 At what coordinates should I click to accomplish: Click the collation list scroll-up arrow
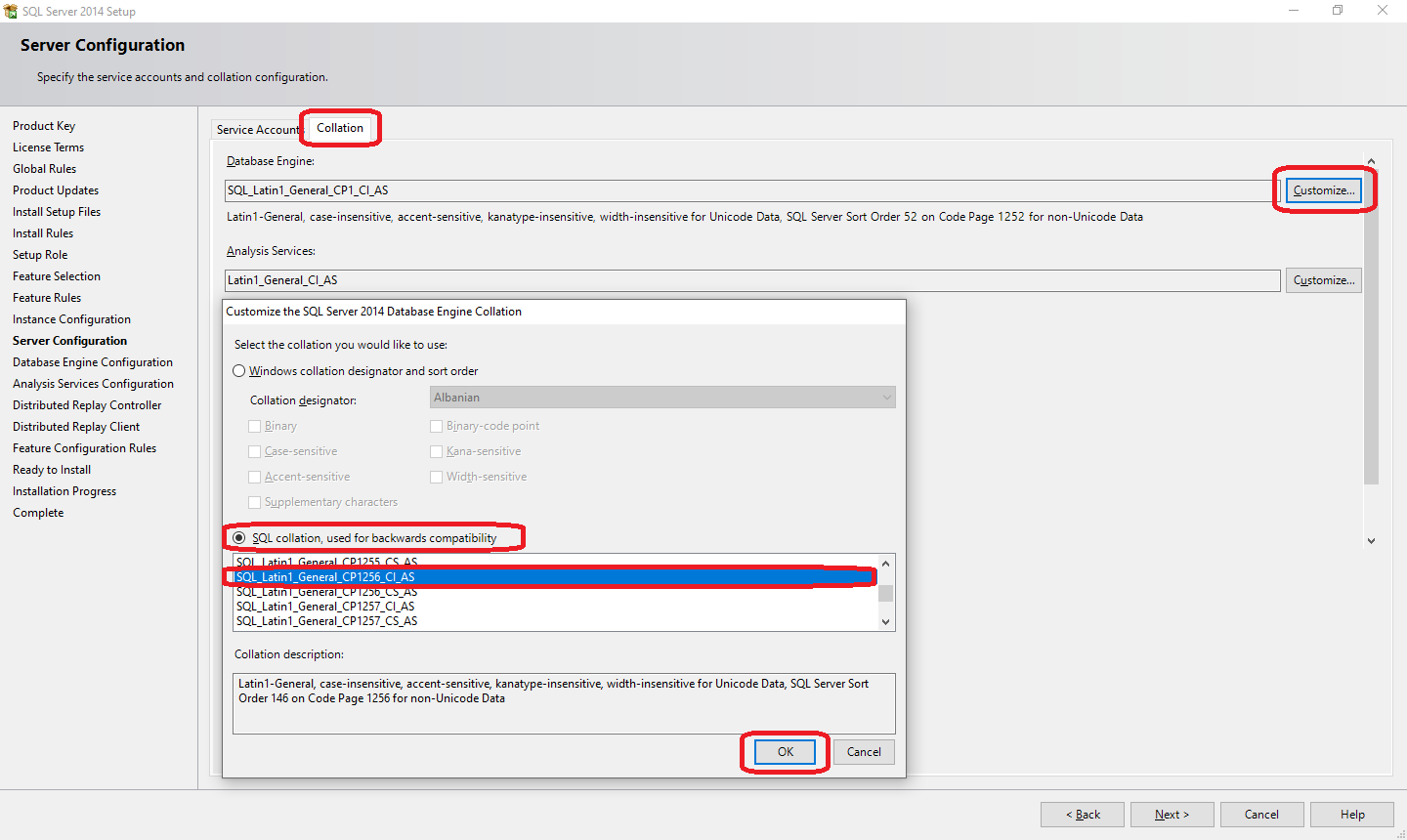(886, 564)
